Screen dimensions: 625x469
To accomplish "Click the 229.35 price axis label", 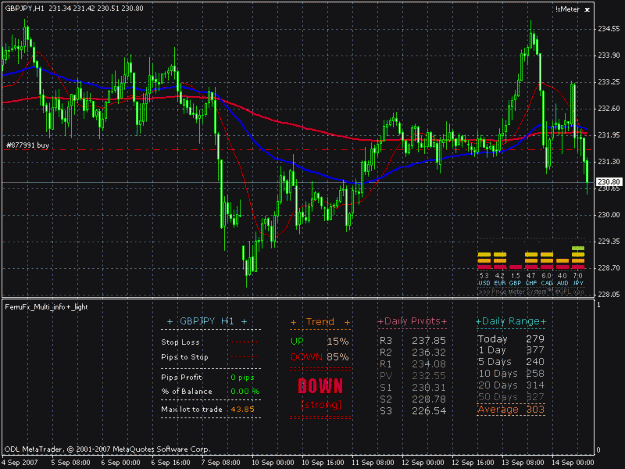I will 609,241.
